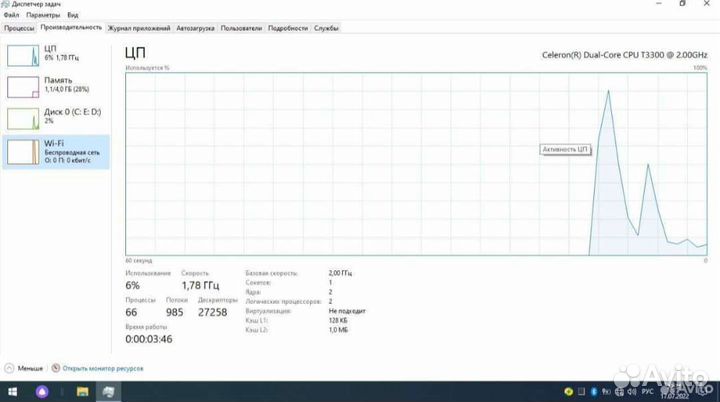Click the yellow-green tray icon
This screenshot has height=402, width=720.
568,391
